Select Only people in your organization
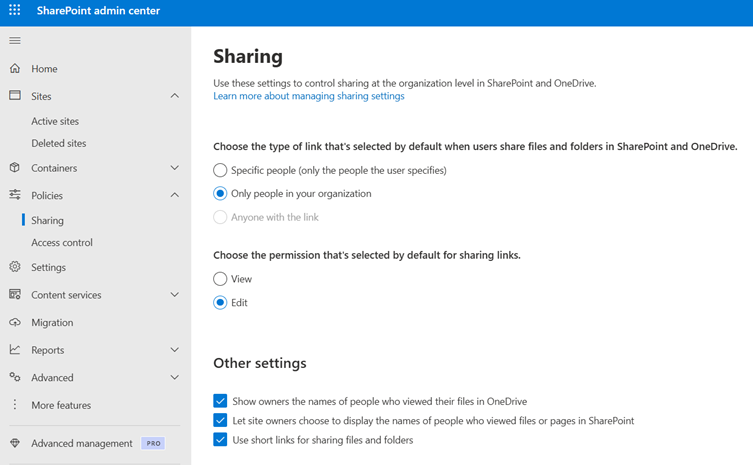This screenshot has height=465, width=753. 220,194
